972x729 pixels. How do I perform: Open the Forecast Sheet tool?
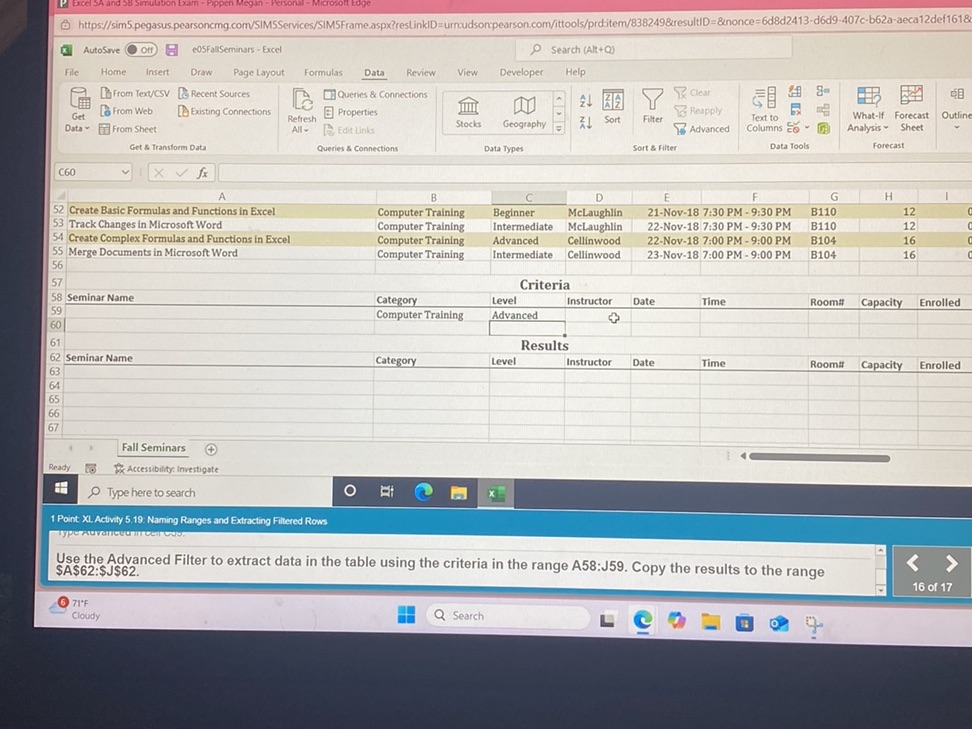coord(911,108)
